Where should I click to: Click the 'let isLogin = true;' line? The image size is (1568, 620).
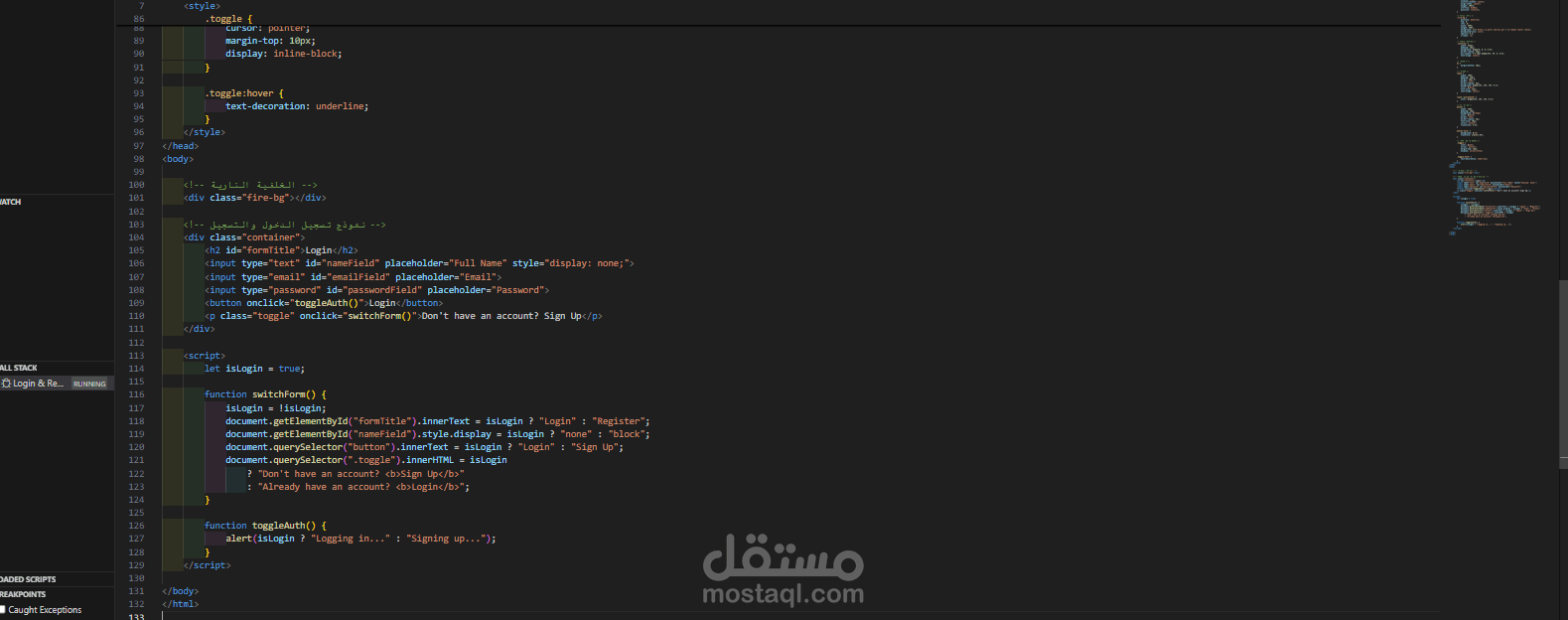pyautogui.click(x=255, y=369)
